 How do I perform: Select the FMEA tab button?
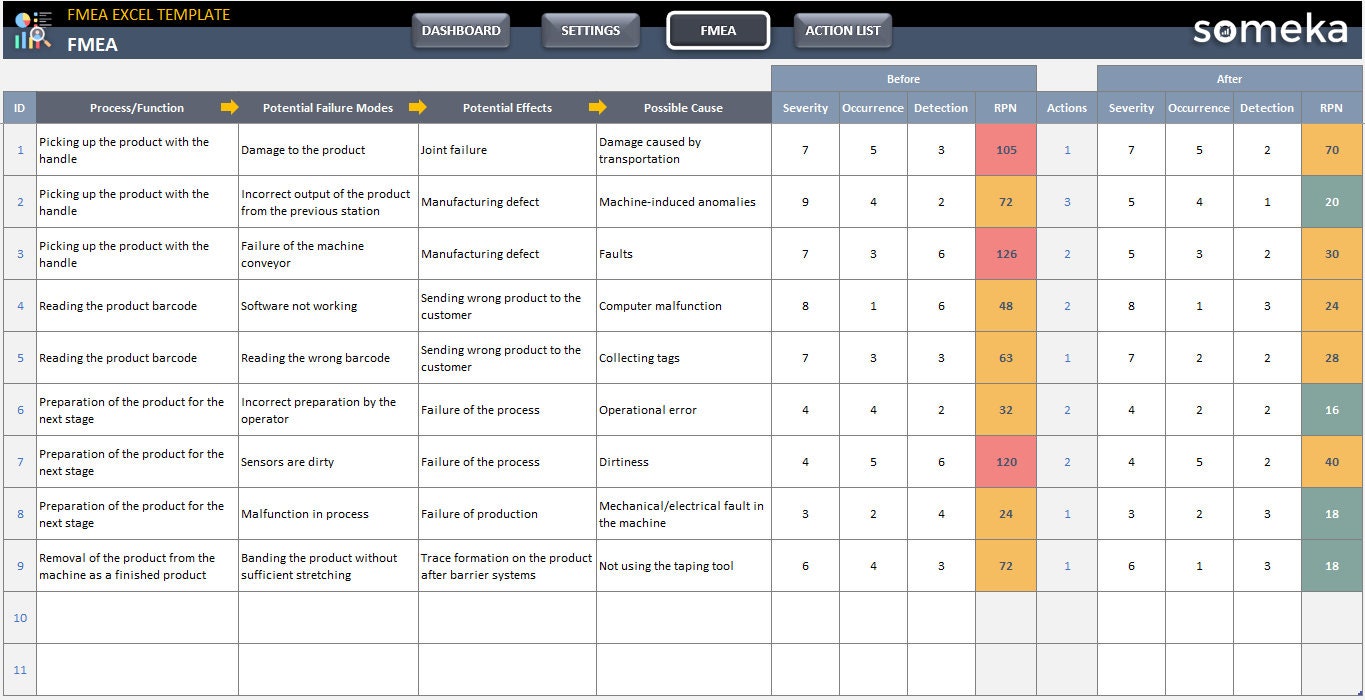pos(718,31)
